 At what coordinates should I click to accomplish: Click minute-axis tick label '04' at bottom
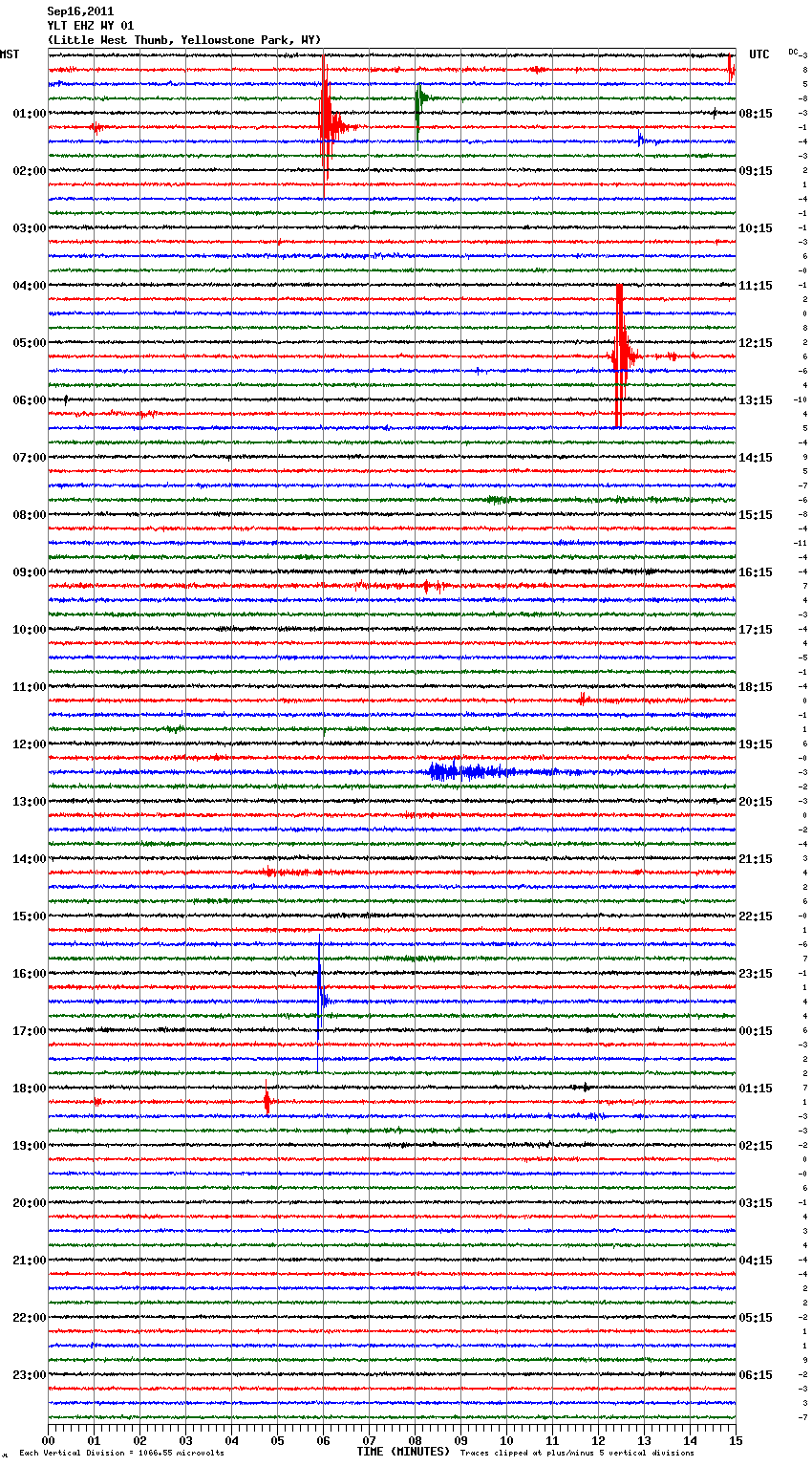click(x=231, y=1440)
